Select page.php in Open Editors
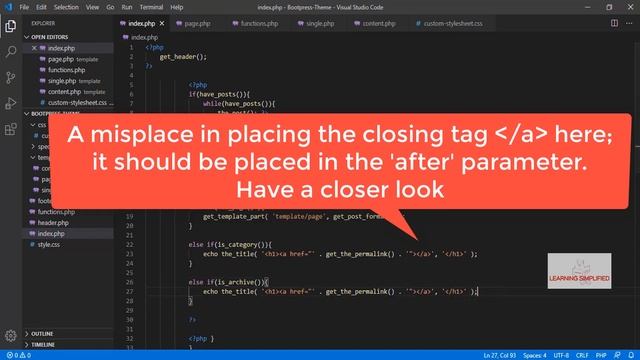The width and height of the screenshot is (640, 360). [x=68, y=59]
